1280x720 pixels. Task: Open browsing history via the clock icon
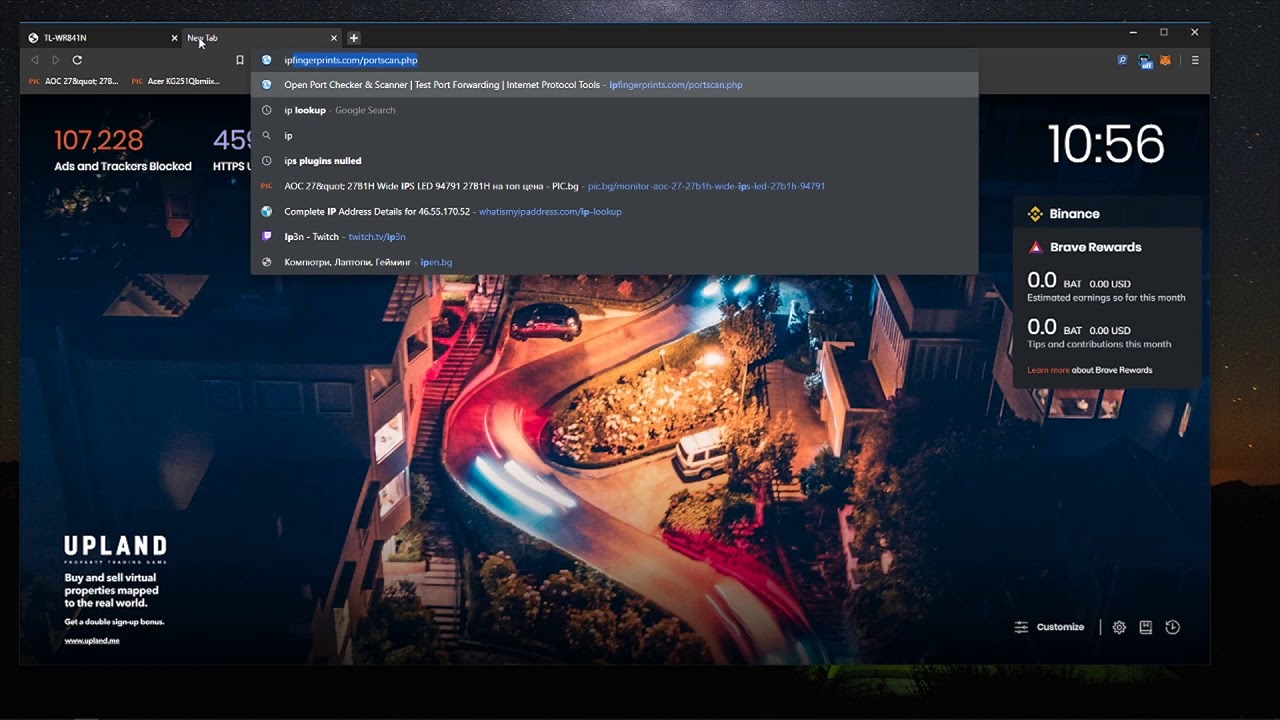pyautogui.click(x=1173, y=627)
